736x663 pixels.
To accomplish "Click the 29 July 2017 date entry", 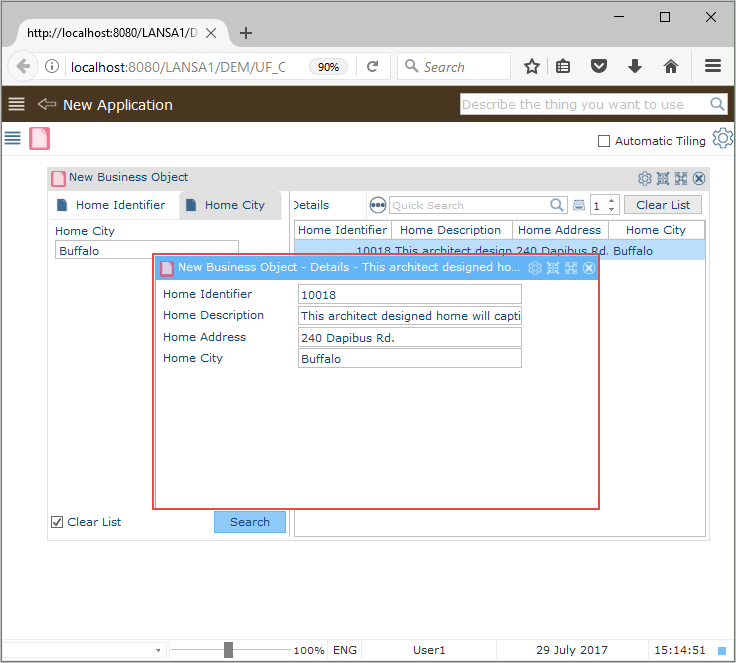I will (x=572, y=650).
